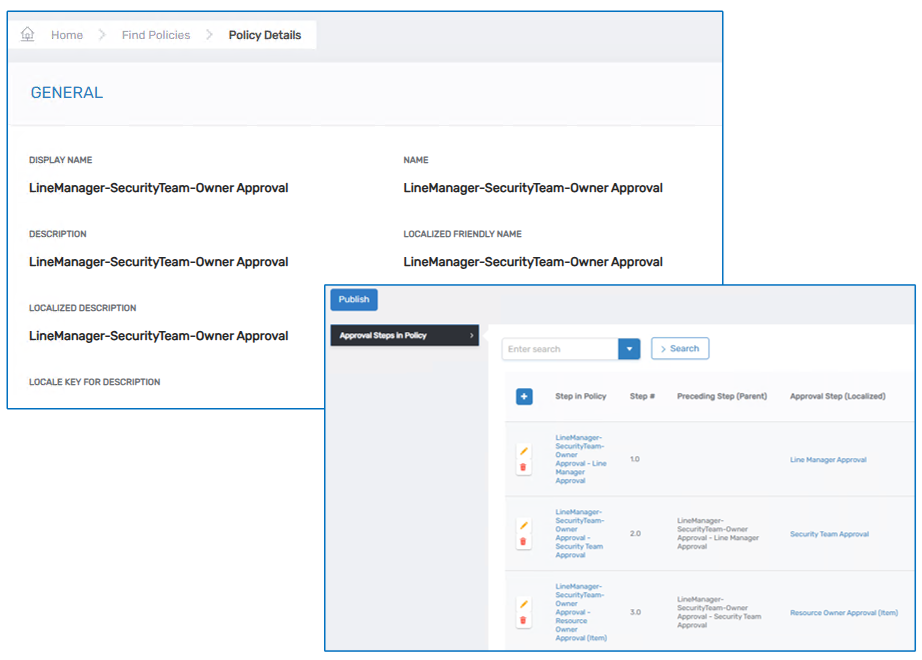Click the Description field value text
922x660 pixels.
tap(158, 262)
